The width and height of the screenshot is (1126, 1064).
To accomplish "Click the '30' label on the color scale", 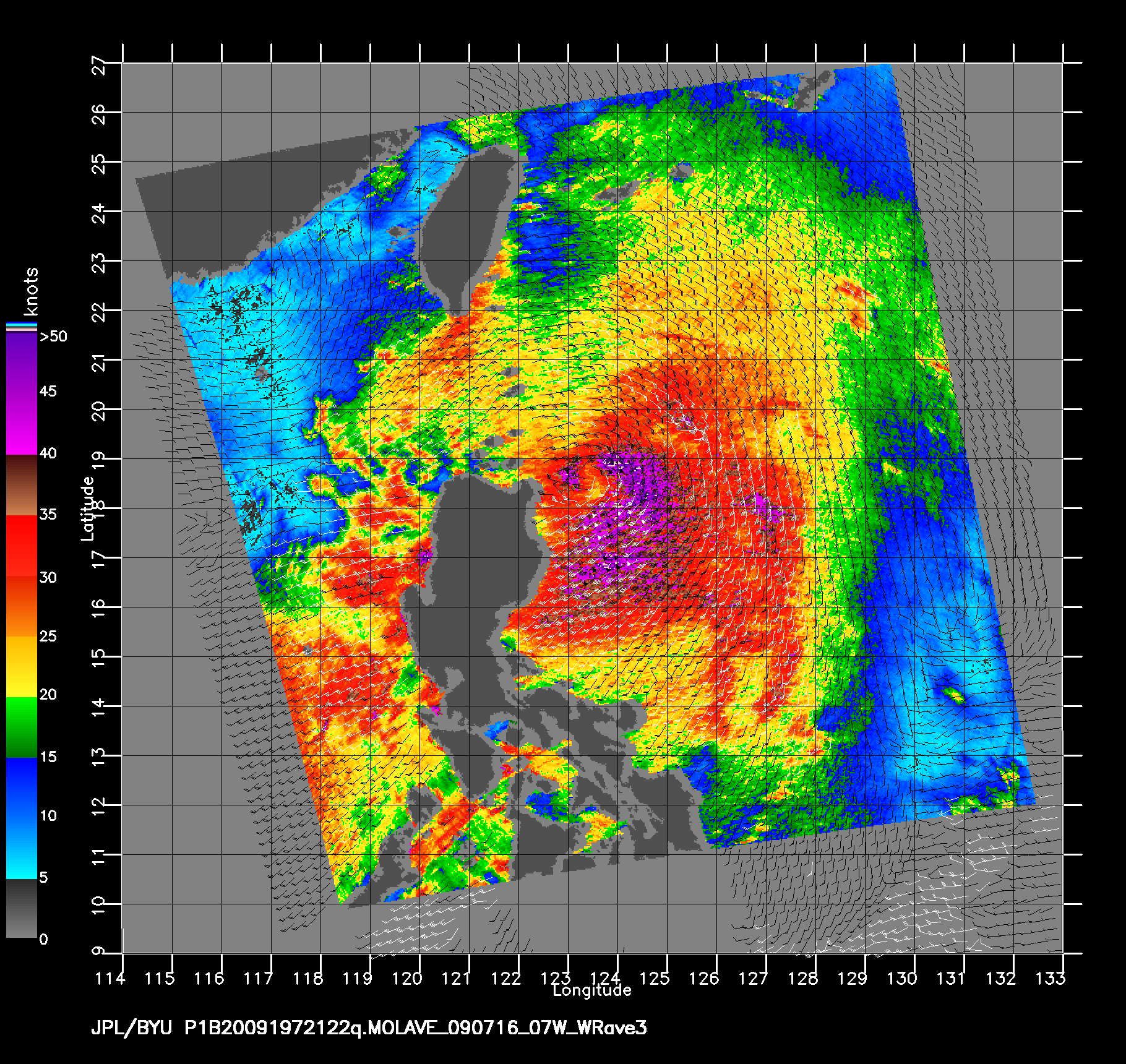I will tap(48, 578).
